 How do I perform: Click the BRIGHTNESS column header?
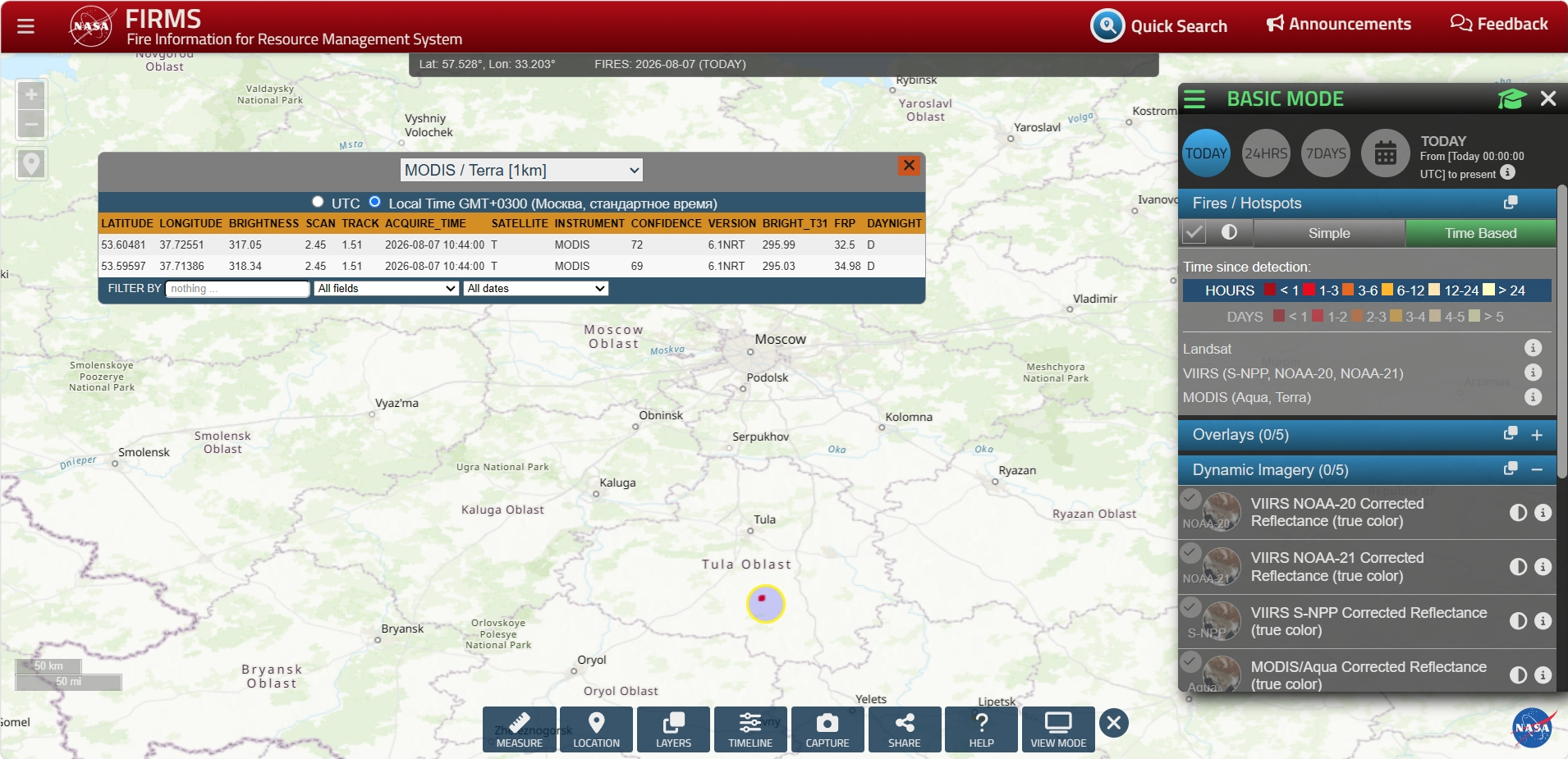pyautogui.click(x=264, y=223)
